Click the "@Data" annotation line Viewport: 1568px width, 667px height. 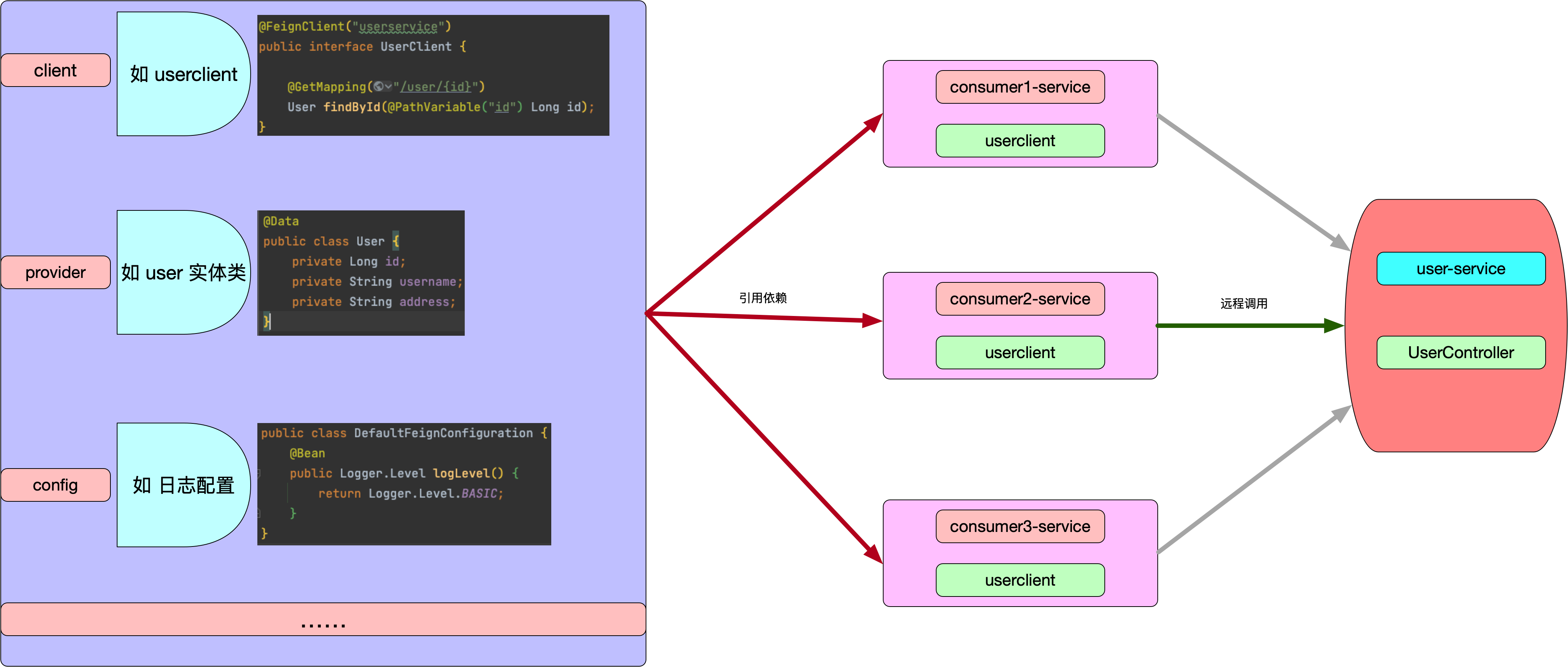(x=280, y=221)
